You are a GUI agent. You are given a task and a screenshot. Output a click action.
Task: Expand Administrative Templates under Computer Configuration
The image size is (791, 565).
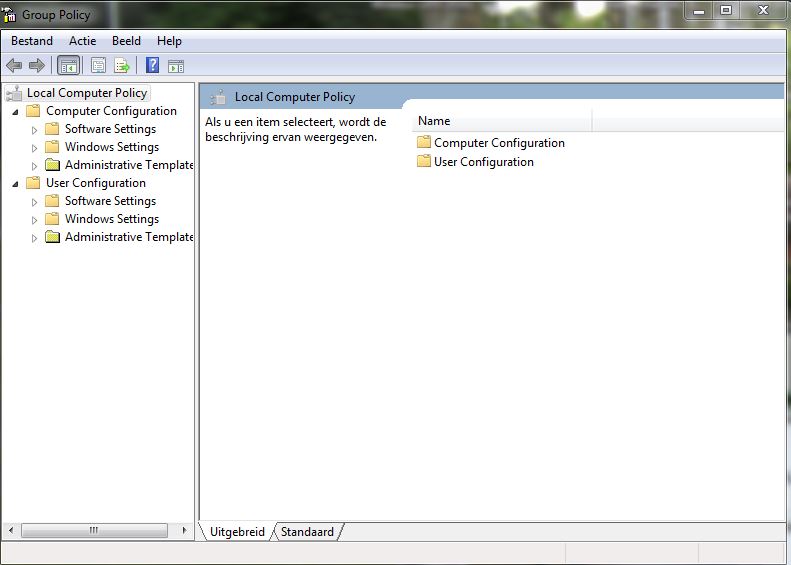tap(34, 166)
